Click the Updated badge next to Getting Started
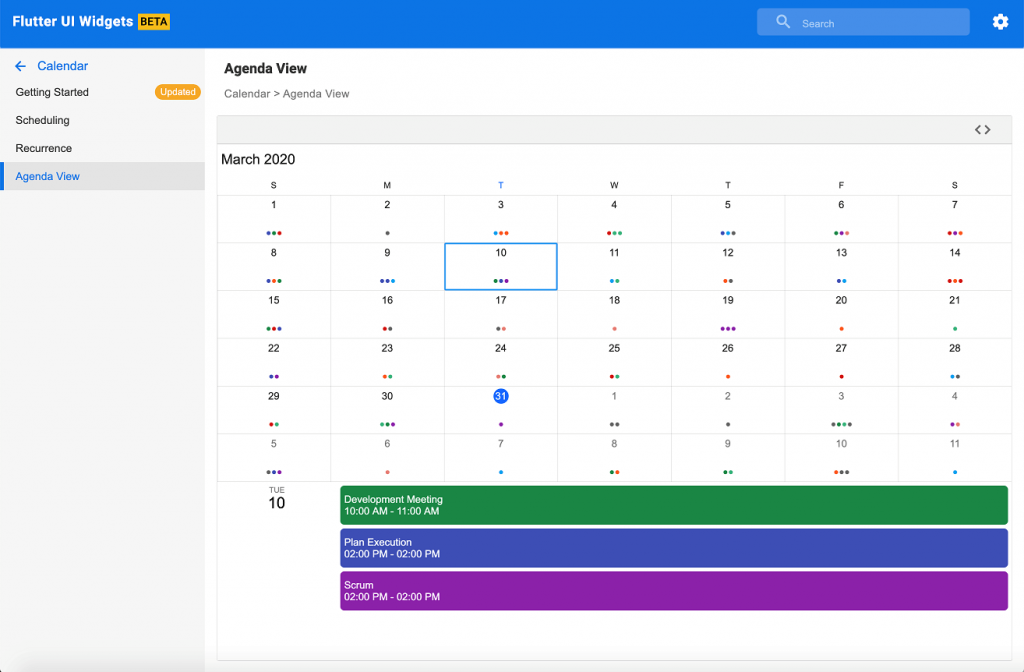1024x672 pixels. 178,92
